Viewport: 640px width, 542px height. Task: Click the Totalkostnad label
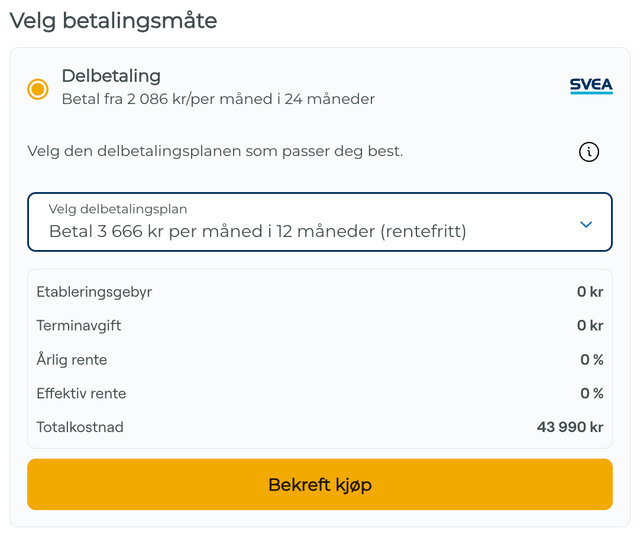coord(80,427)
